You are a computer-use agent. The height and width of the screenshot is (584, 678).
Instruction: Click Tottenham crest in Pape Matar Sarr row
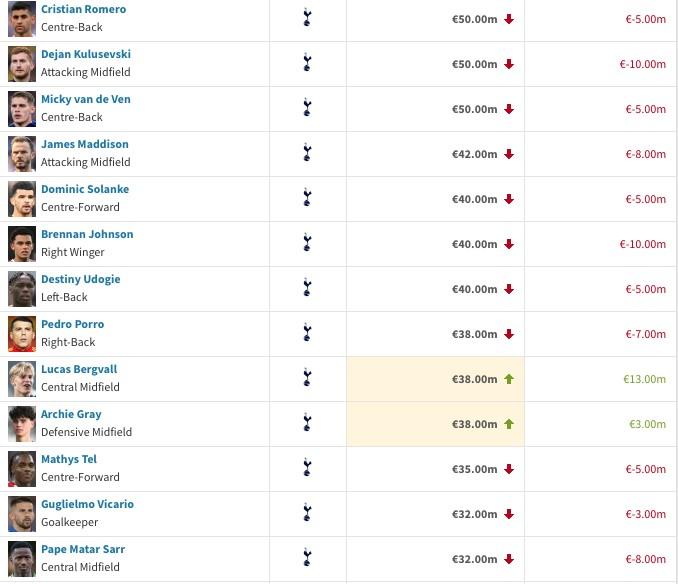pyautogui.click(x=307, y=557)
